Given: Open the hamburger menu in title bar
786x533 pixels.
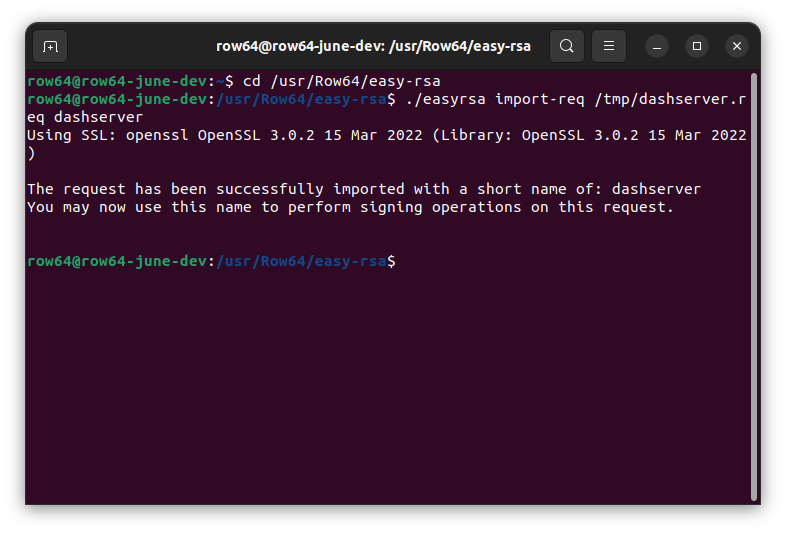Looking at the screenshot, I should [609, 46].
